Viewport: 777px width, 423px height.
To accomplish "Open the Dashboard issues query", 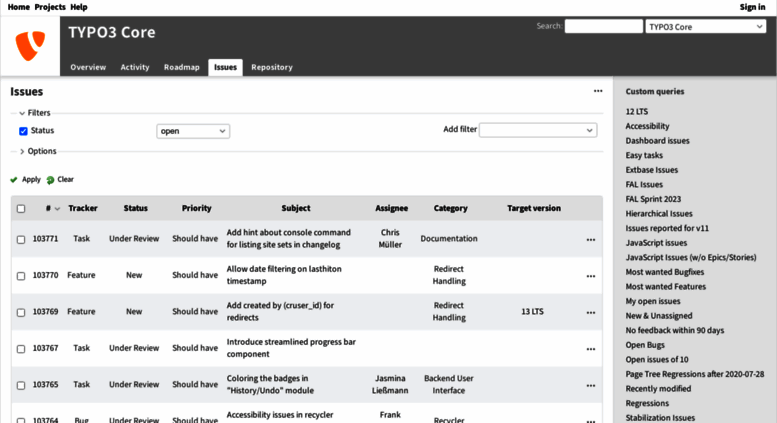I will (658, 141).
